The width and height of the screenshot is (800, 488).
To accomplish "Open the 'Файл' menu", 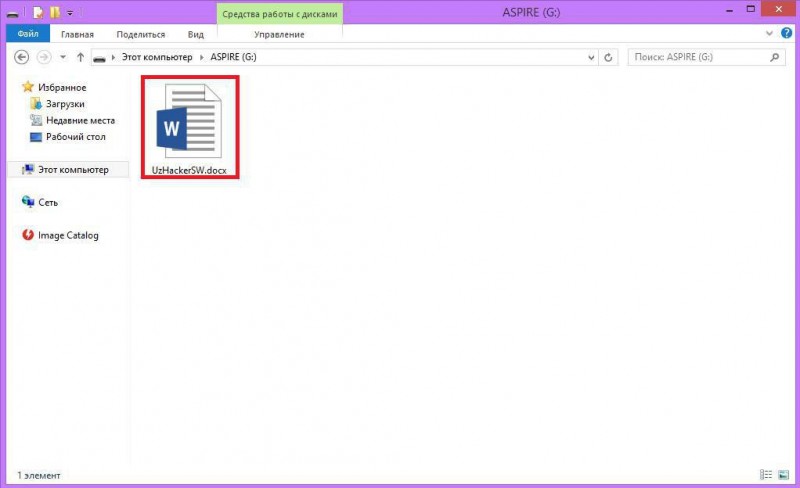I will [x=28, y=34].
